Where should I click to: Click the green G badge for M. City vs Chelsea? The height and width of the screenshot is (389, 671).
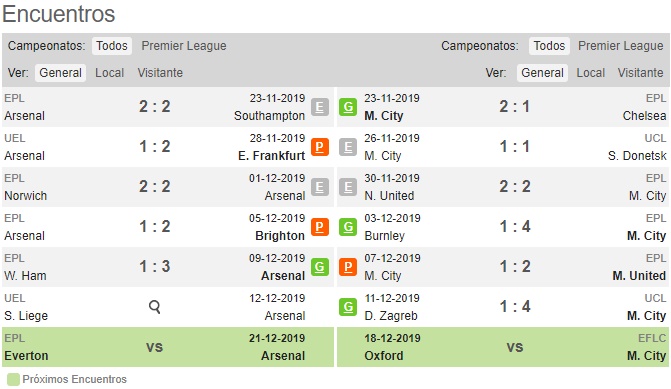(348, 107)
